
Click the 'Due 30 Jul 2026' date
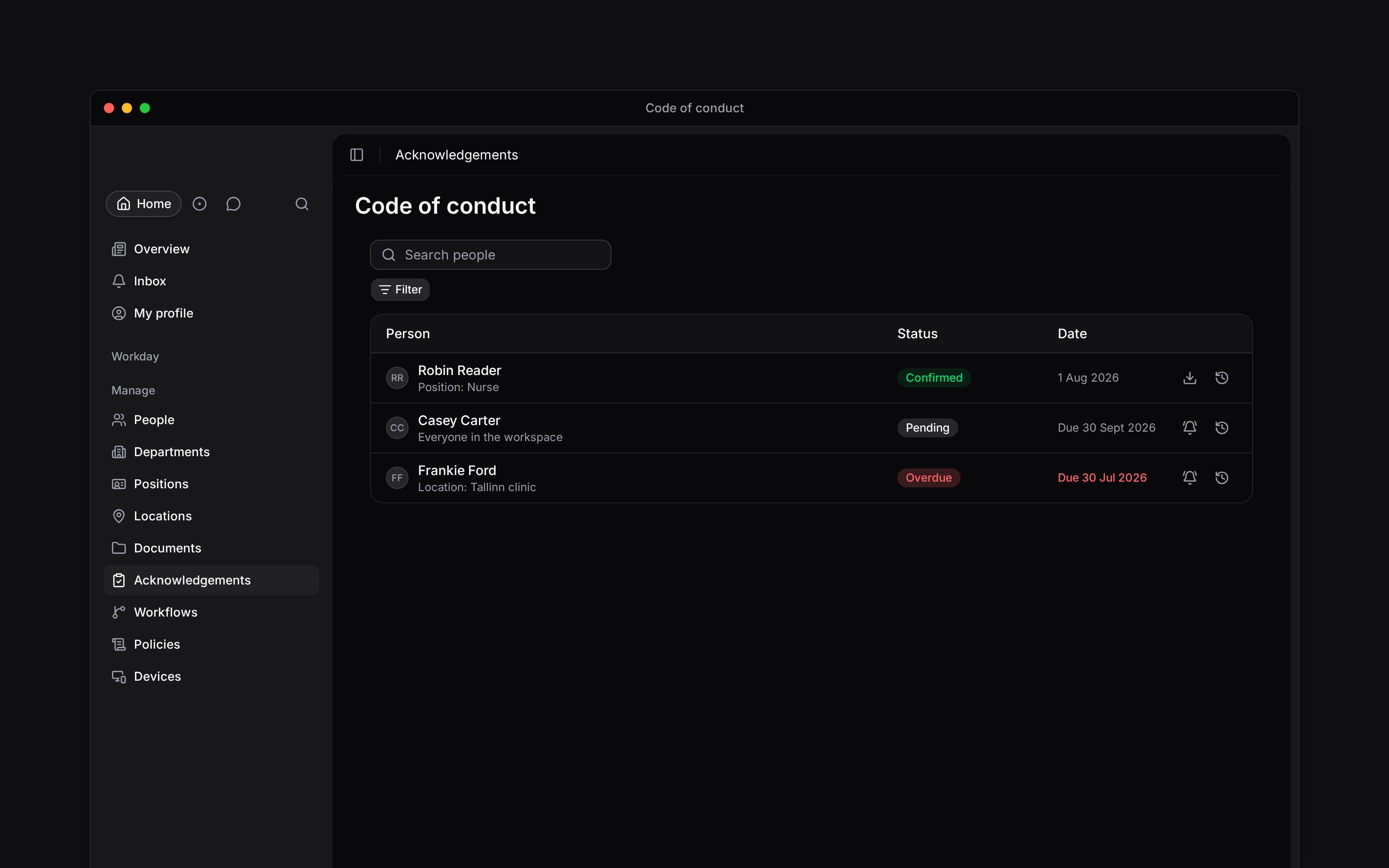[x=1102, y=477]
